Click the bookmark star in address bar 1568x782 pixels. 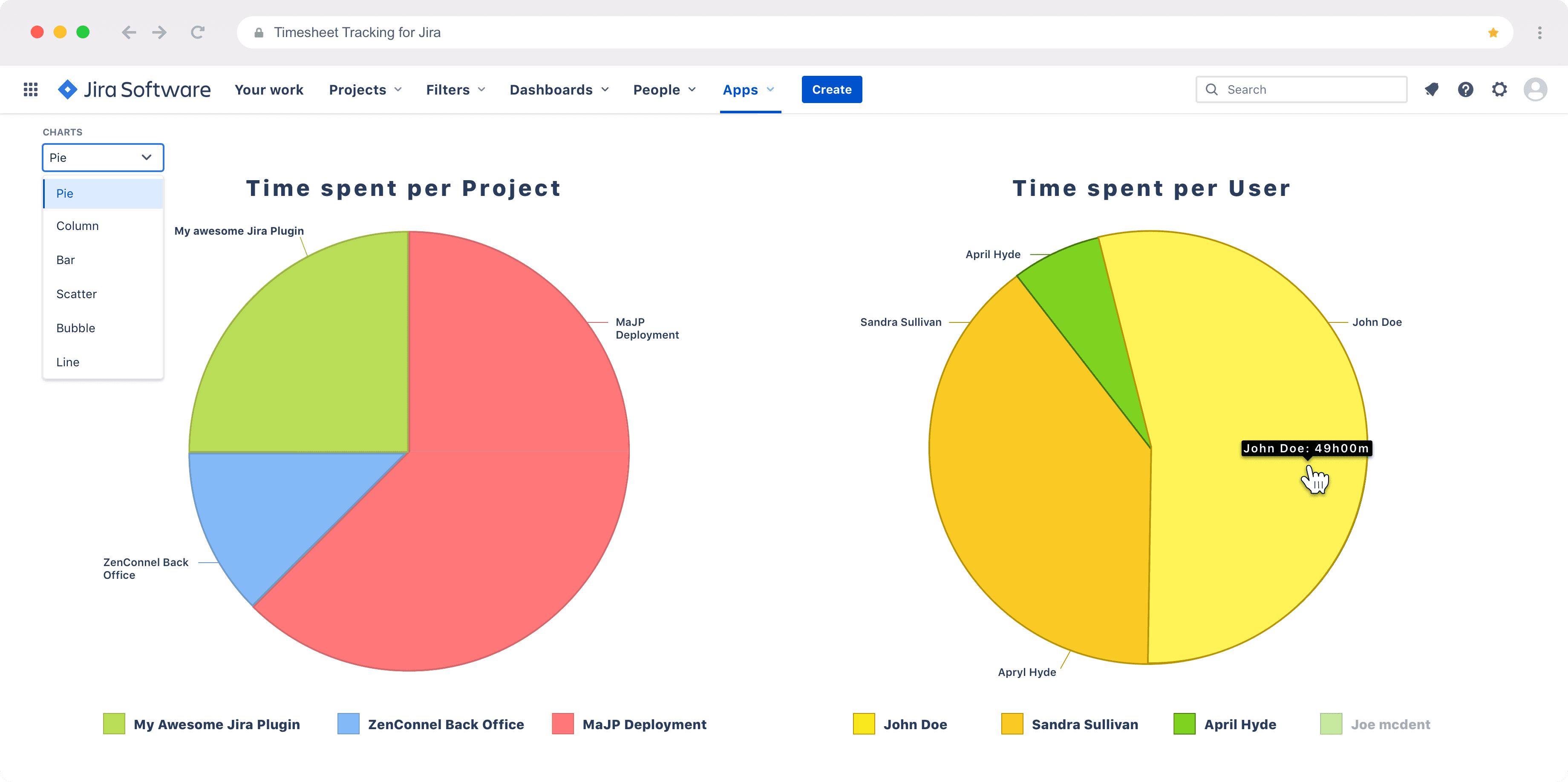tap(1493, 33)
